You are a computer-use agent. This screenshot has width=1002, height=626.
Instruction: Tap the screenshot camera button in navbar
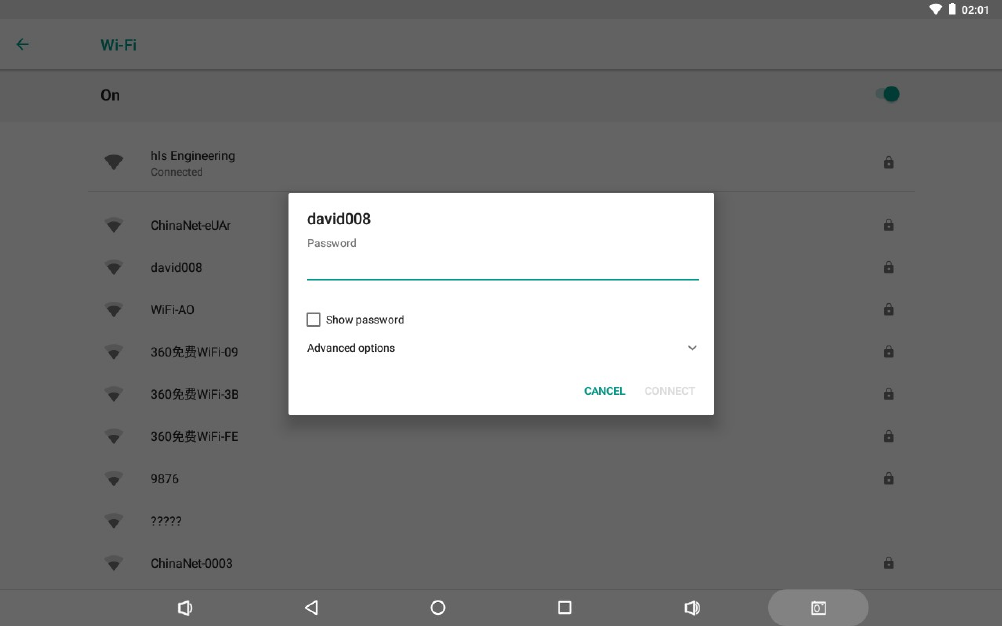tap(818, 607)
